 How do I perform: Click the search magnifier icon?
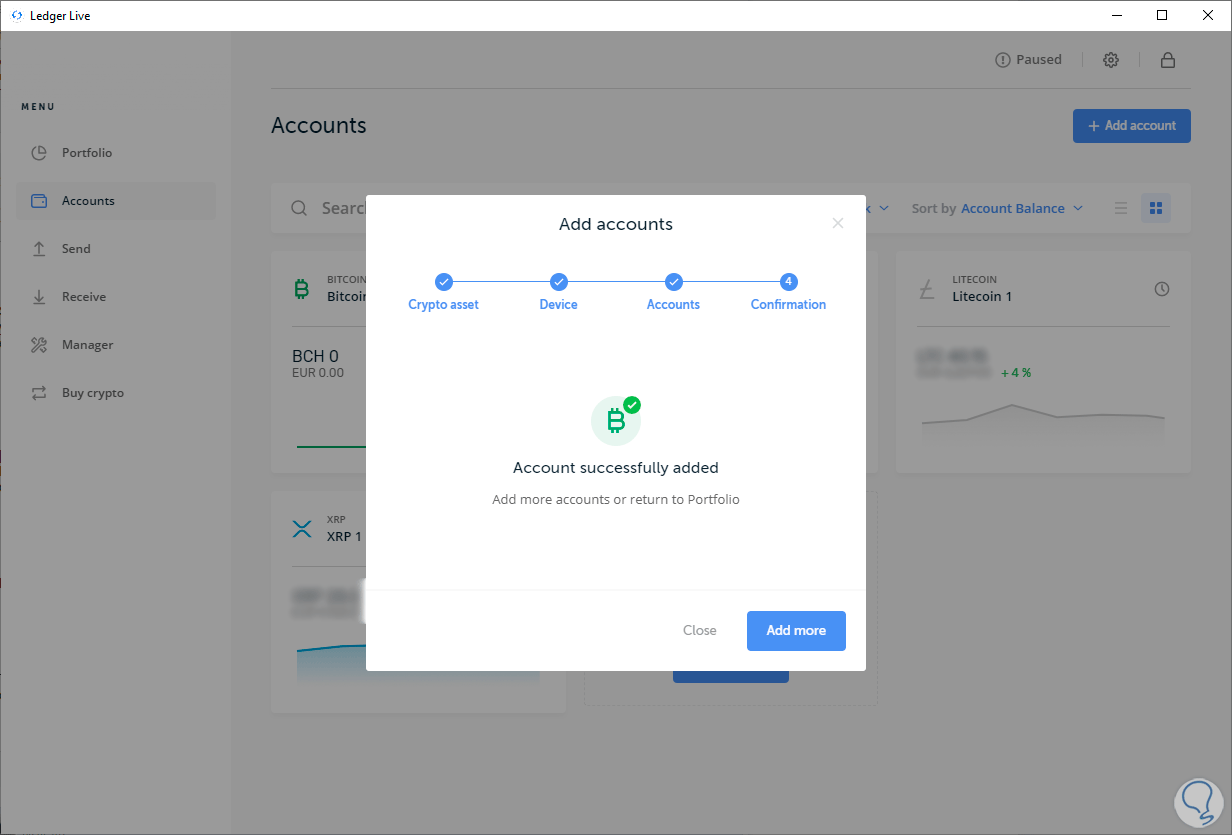pyautogui.click(x=299, y=208)
